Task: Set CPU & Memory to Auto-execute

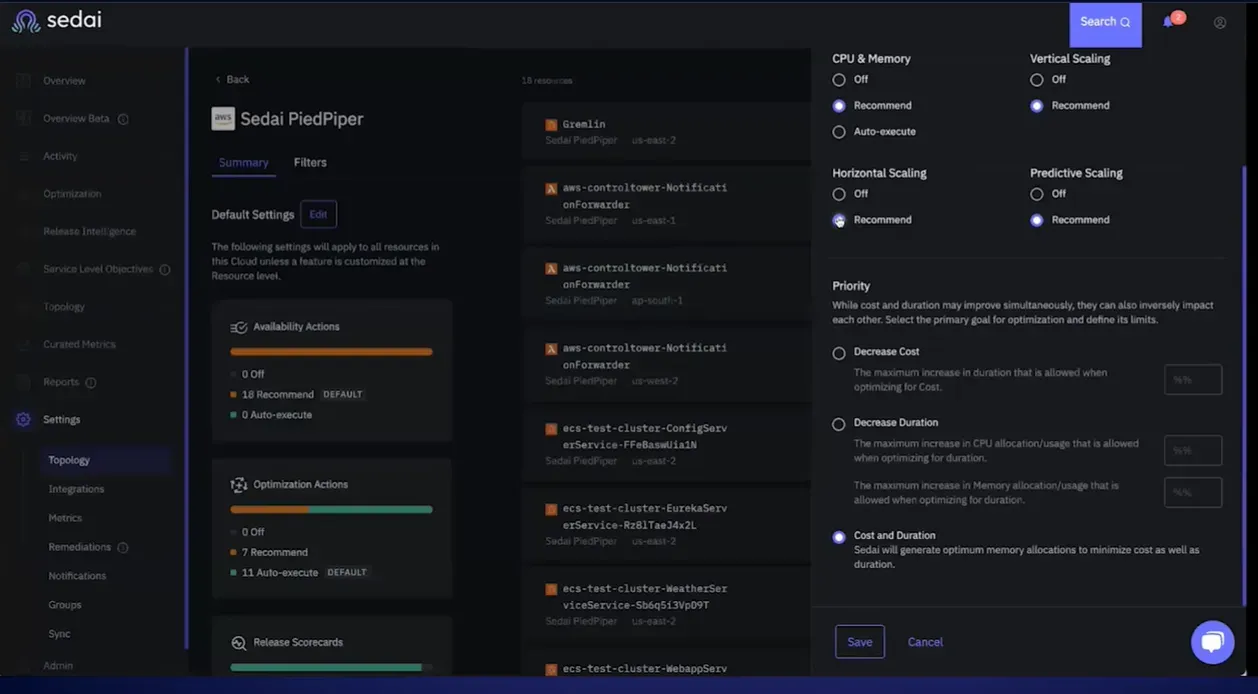Action: [x=839, y=132]
